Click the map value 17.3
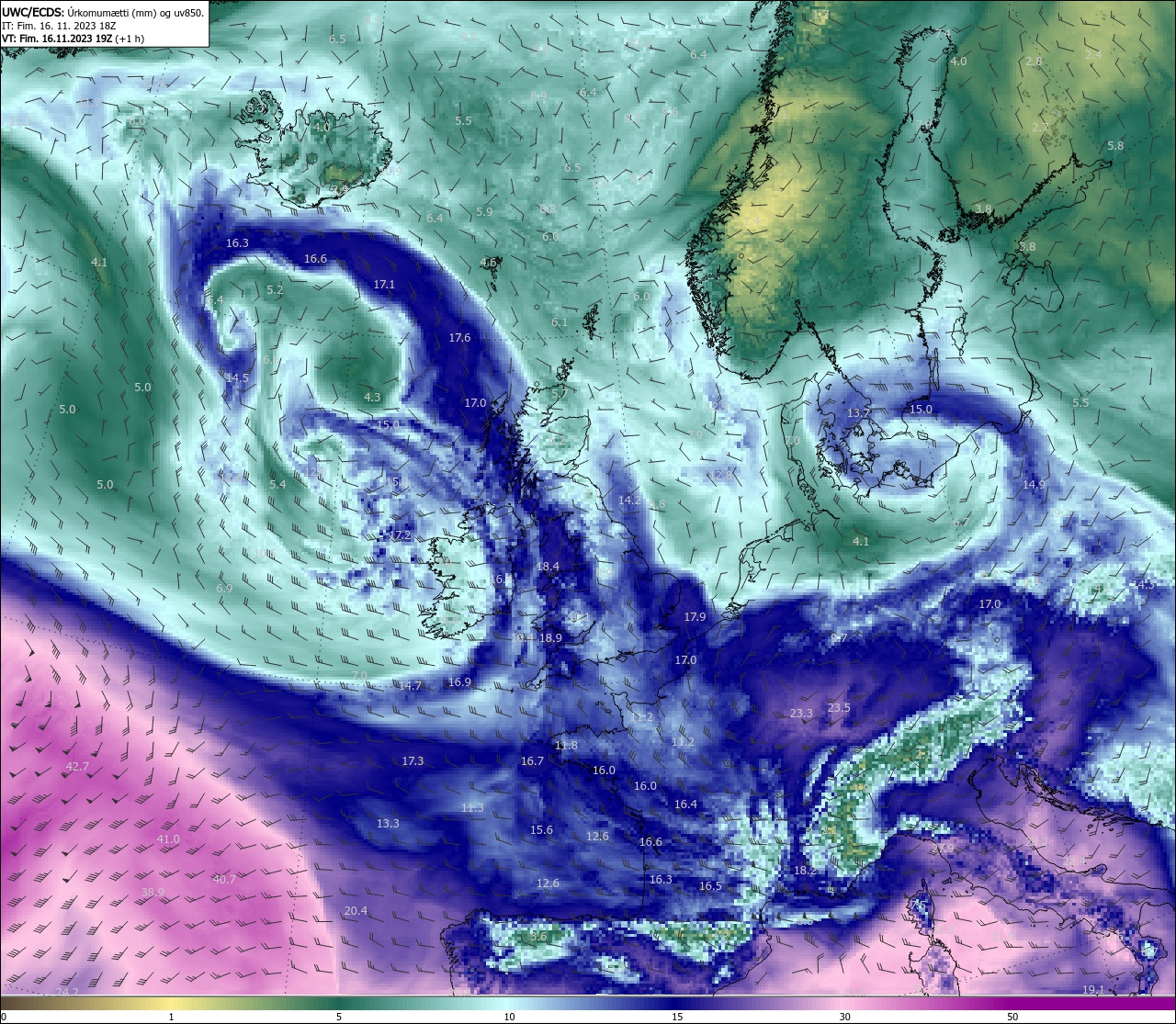1176x1024 pixels. point(413,760)
